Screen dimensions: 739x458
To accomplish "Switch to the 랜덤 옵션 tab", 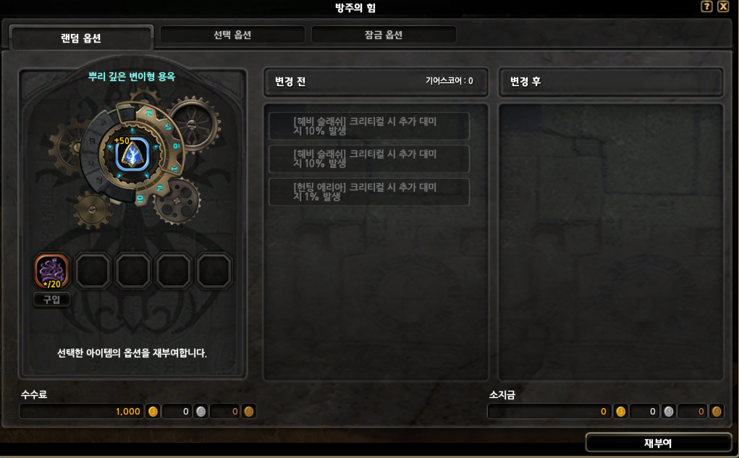I will 81,38.
